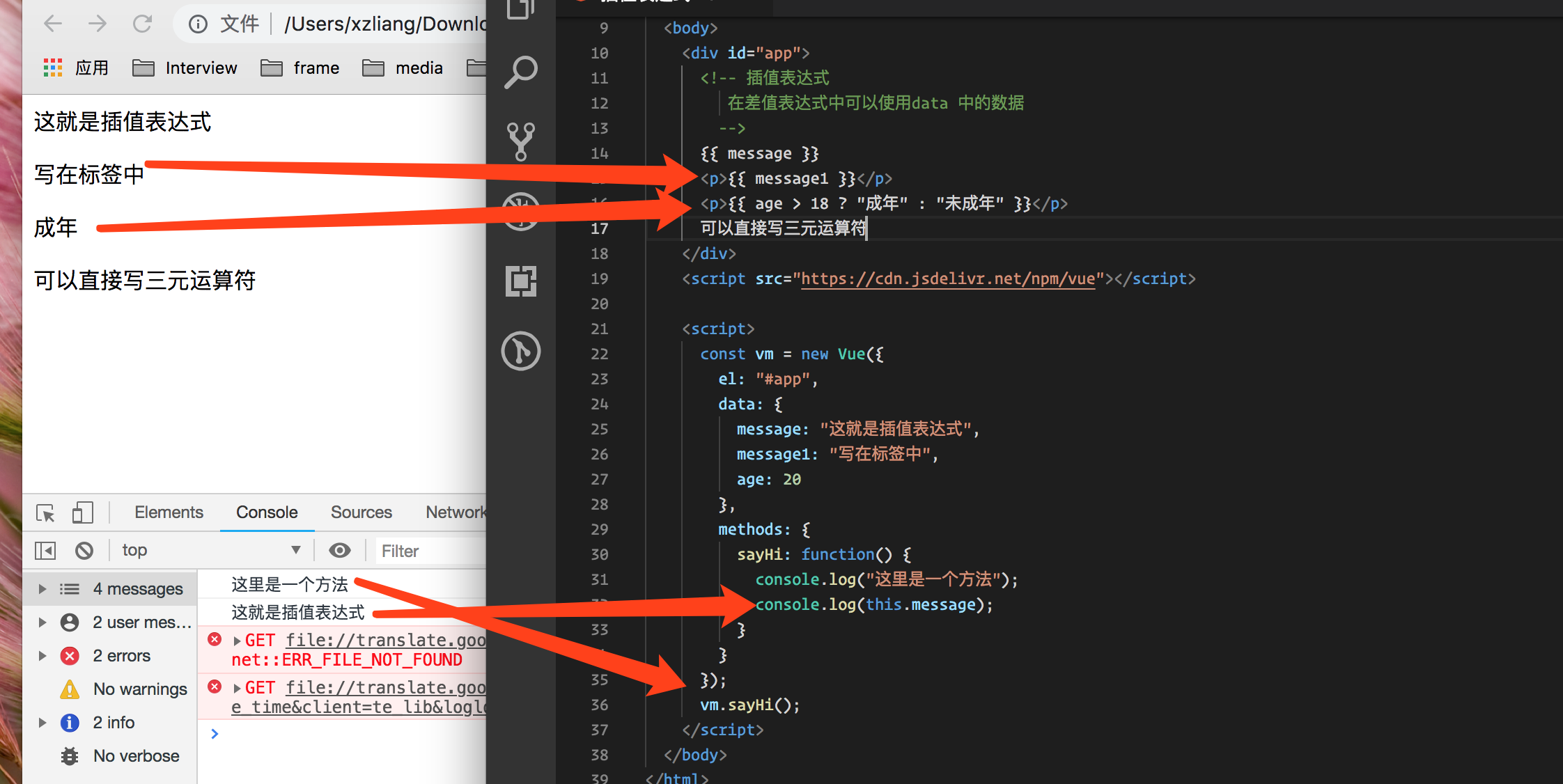Viewport: 1563px width, 784px height.
Task: Open the jsdelivr vue CDN link
Action: point(947,279)
